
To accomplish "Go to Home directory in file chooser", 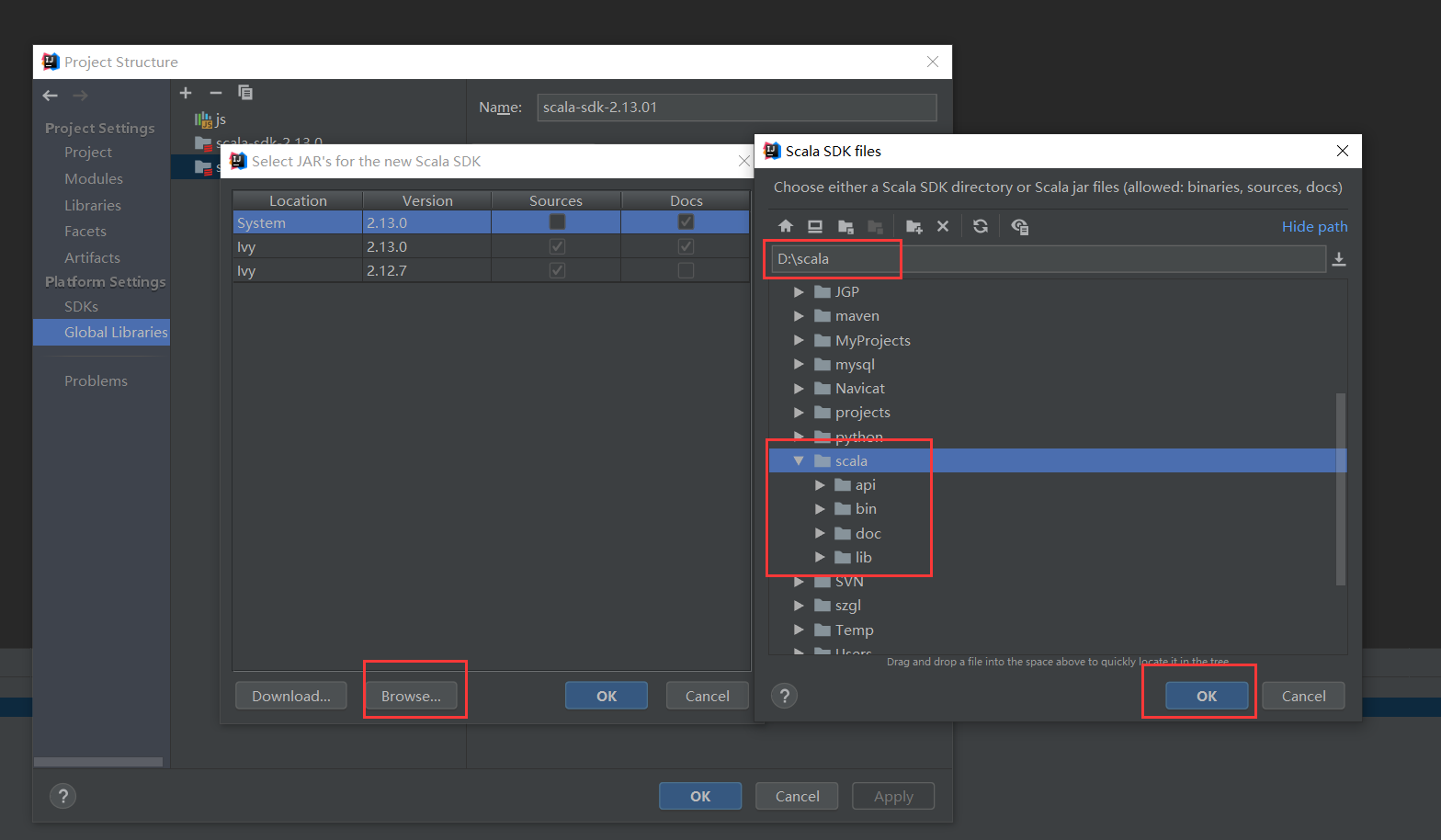I will [x=785, y=226].
